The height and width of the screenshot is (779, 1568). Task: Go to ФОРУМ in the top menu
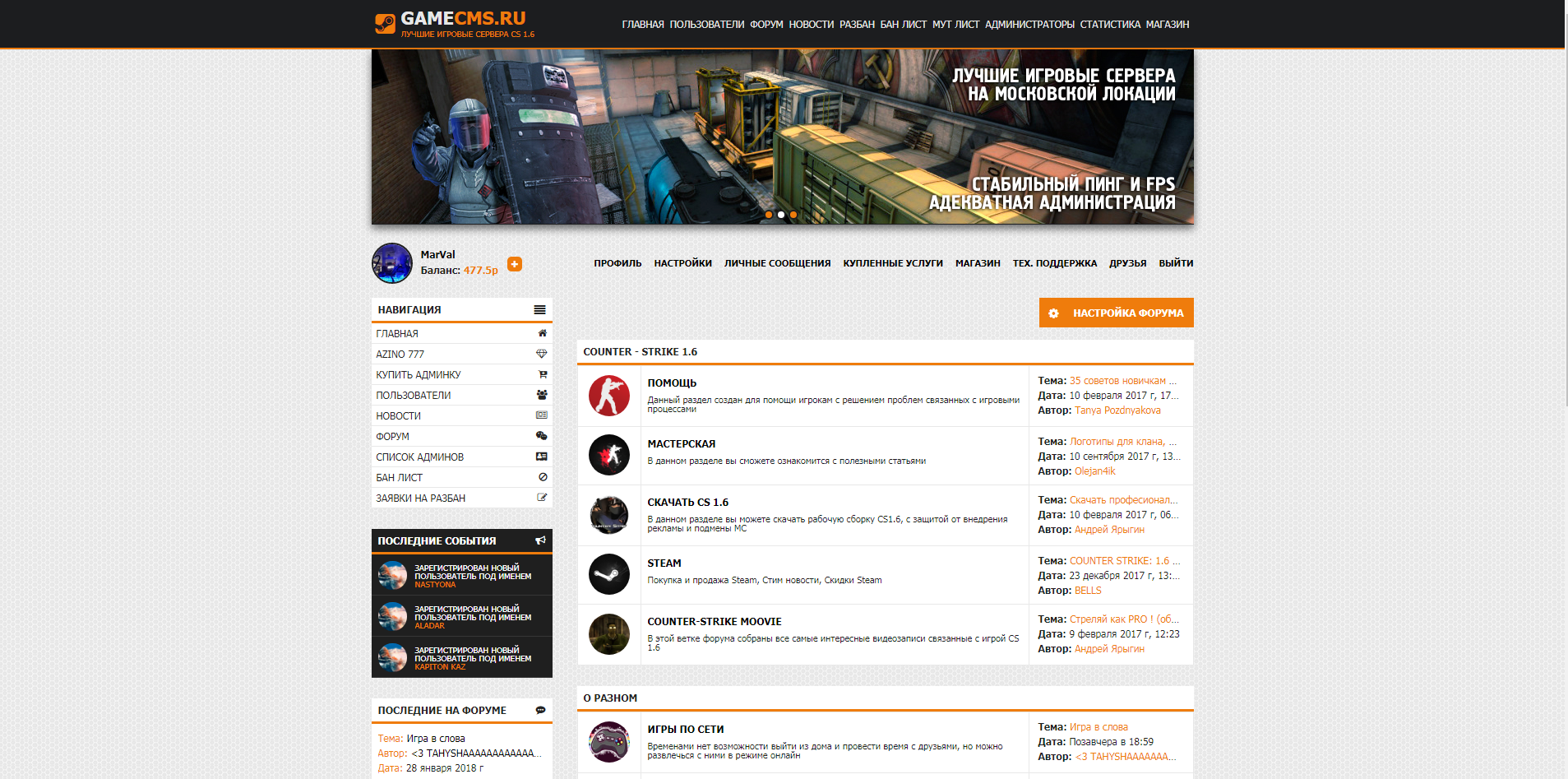coord(766,25)
